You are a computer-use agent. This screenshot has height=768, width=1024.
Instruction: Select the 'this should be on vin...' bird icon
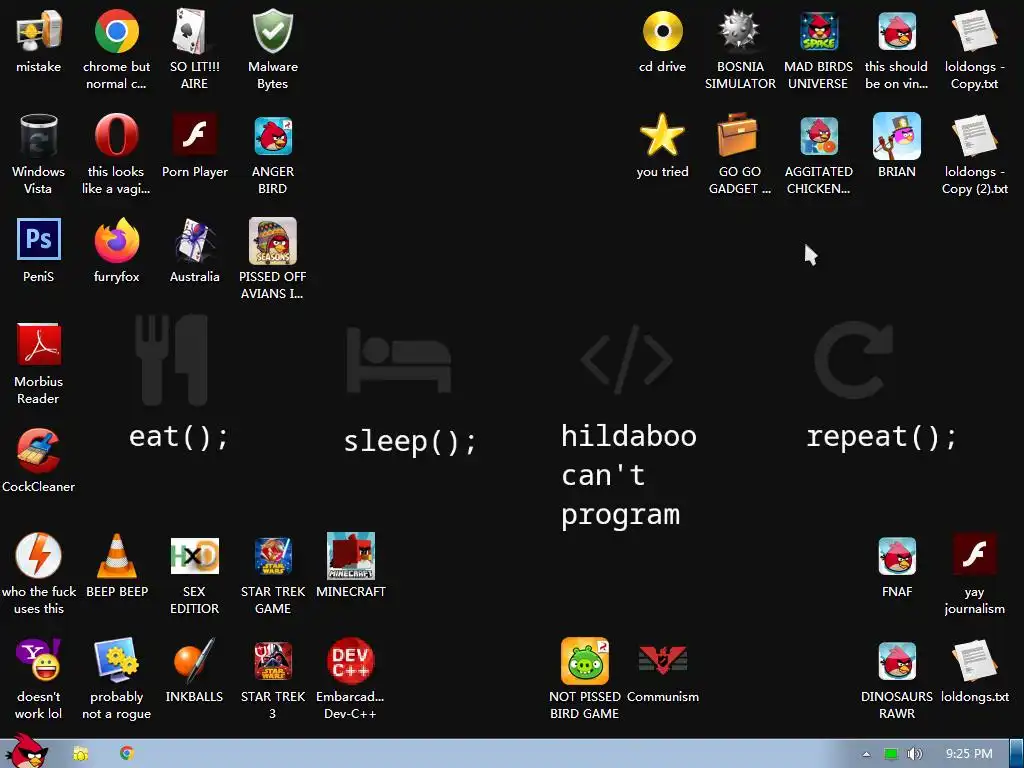coord(897,31)
